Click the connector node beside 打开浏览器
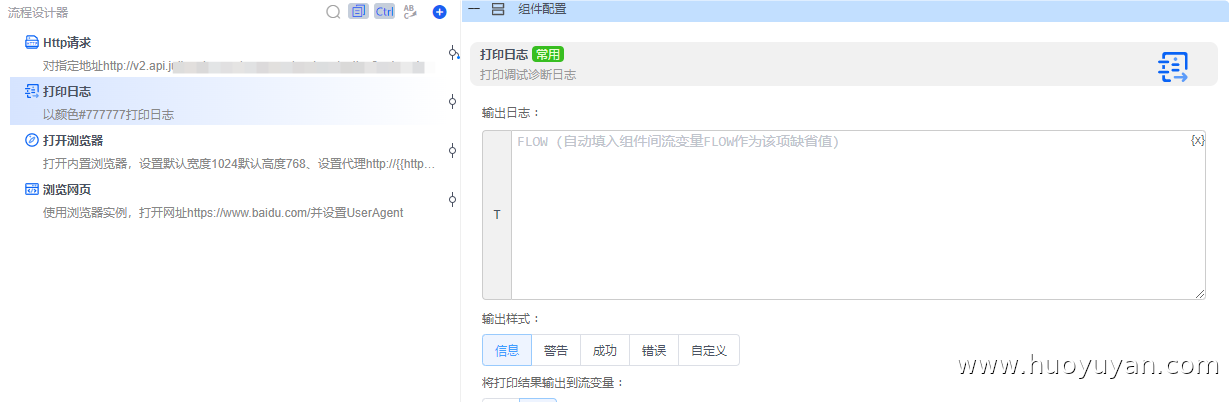The width and height of the screenshot is (1229, 402). click(x=453, y=150)
